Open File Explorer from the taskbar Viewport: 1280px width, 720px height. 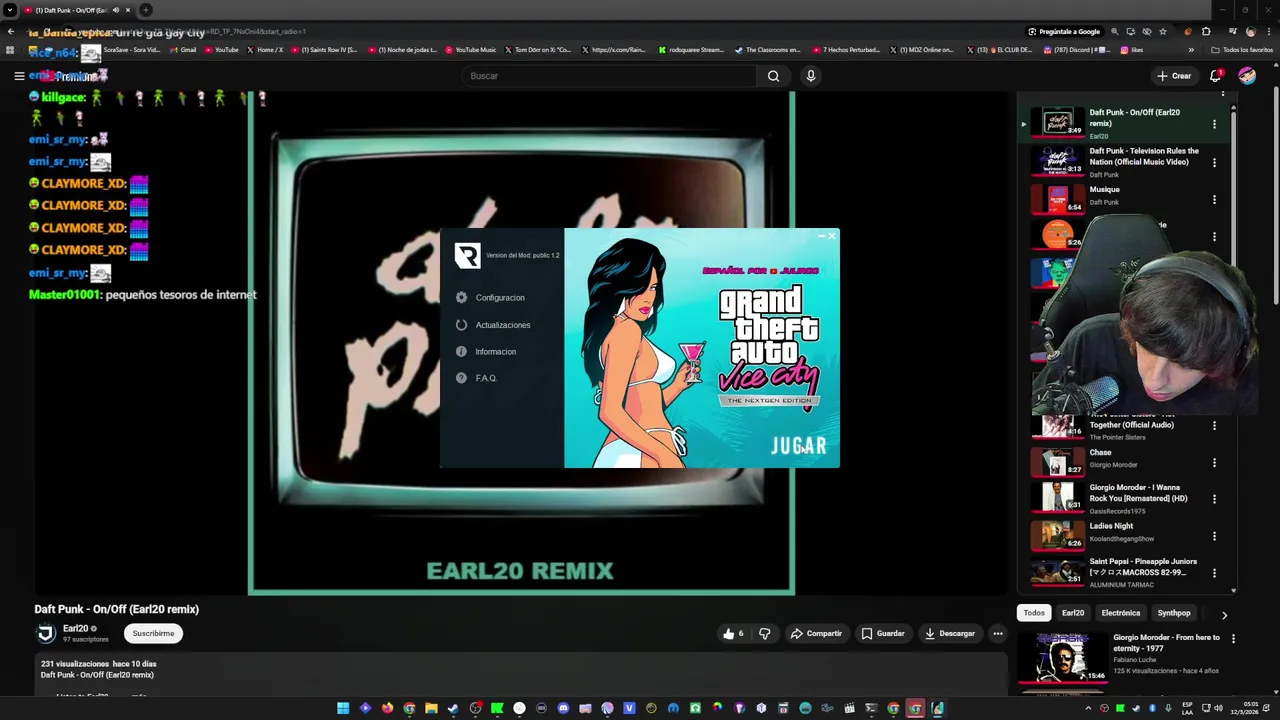[x=431, y=708]
